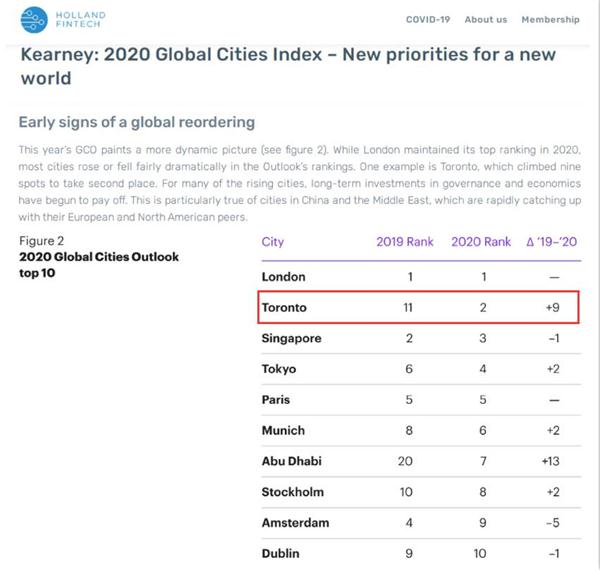Click the Amsterdam city name

(295, 522)
